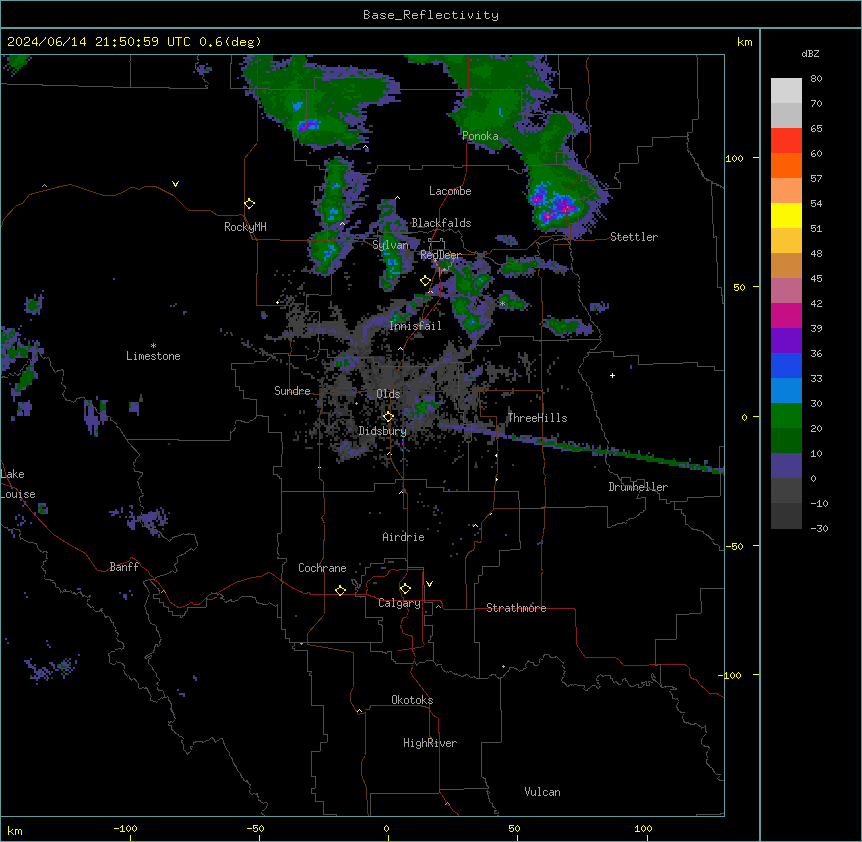This screenshot has width=862, height=842.
Task: Select the 50 tick on the bottom axis
Action: (x=514, y=829)
